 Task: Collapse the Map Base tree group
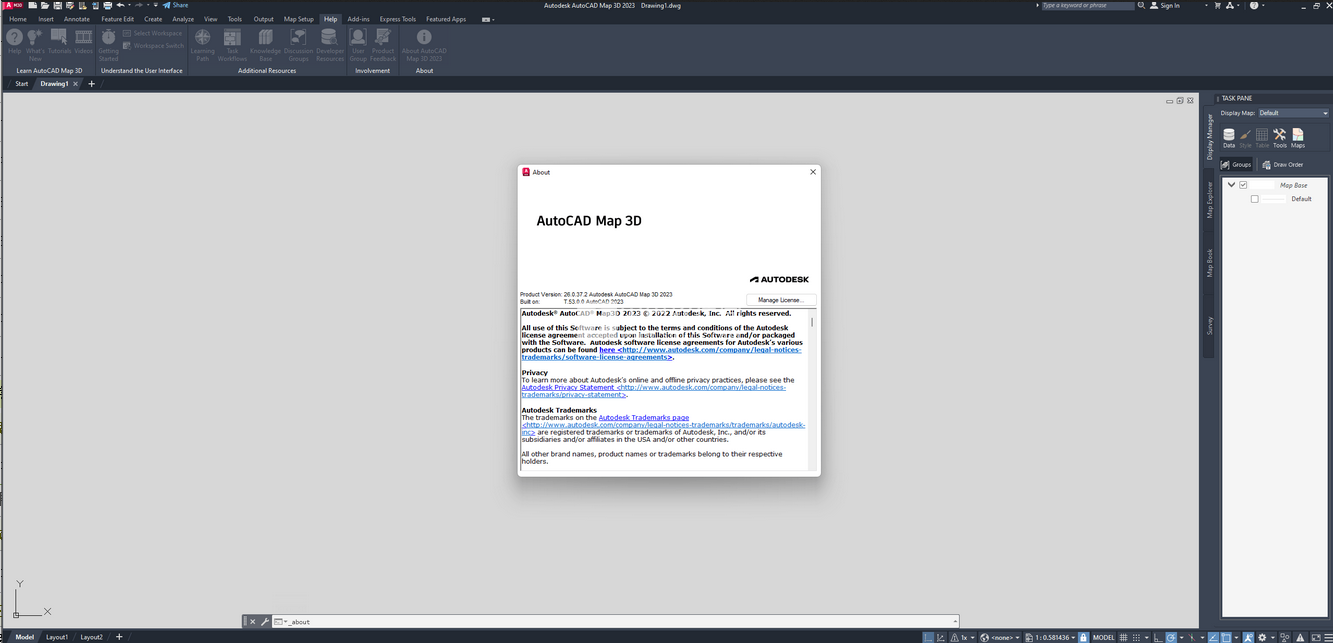(1232, 185)
